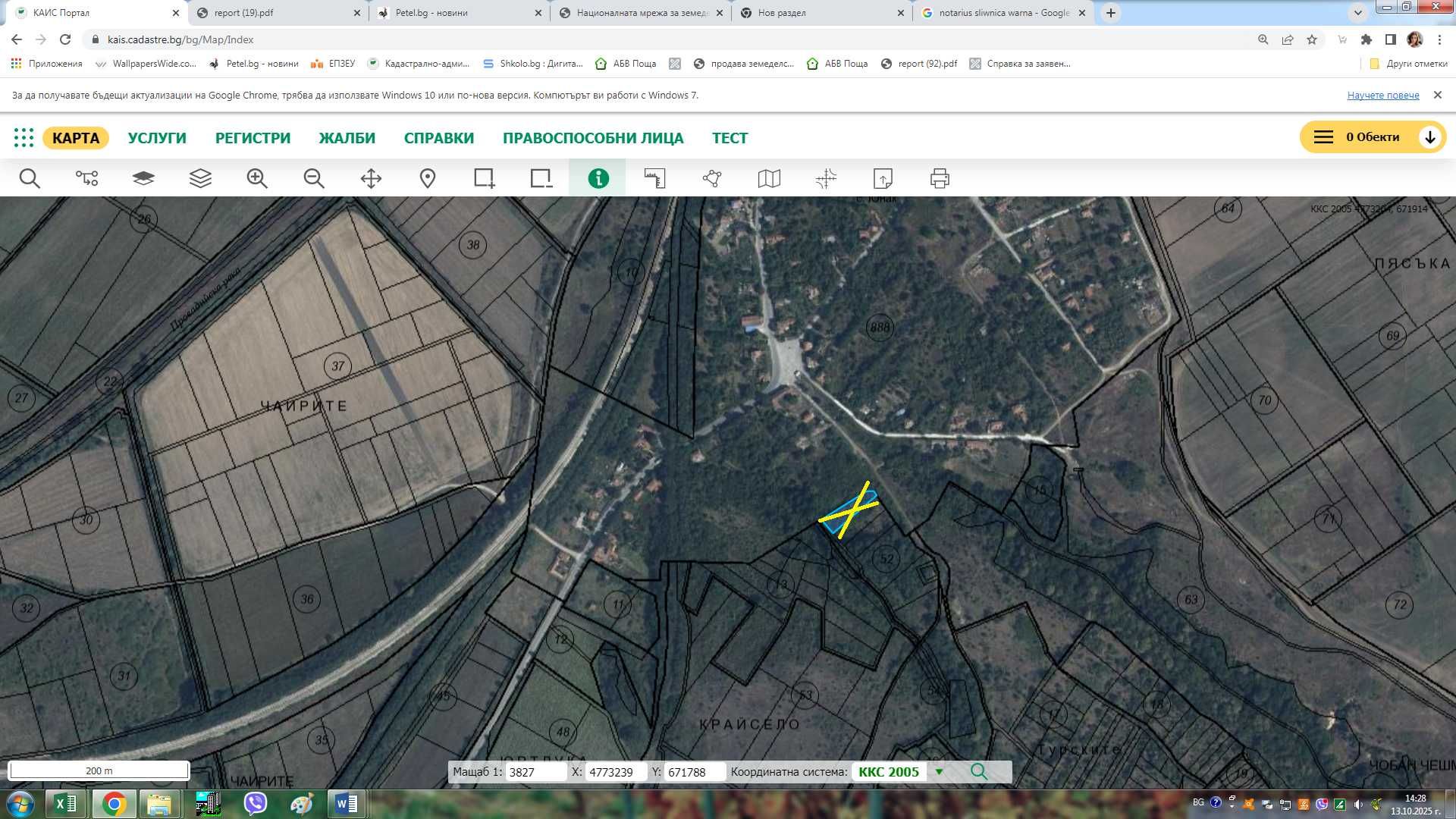Select the location pin marker tool
This screenshot has height=819, width=1456.
pyautogui.click(x=428, y=179)
